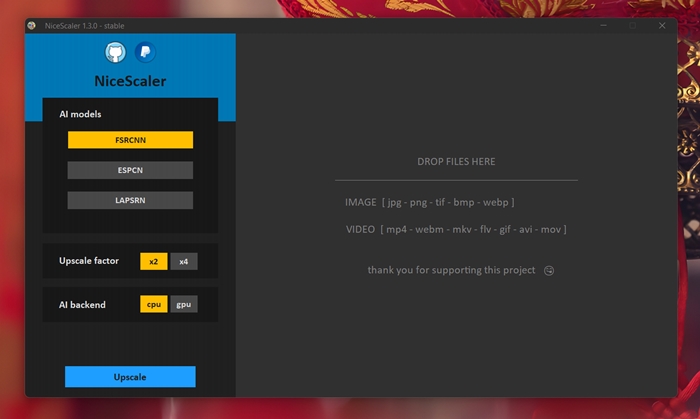This screenshot has height=419, width=700.
Task: Choose gpu as AI backend
Action: [x=183, y=304]
